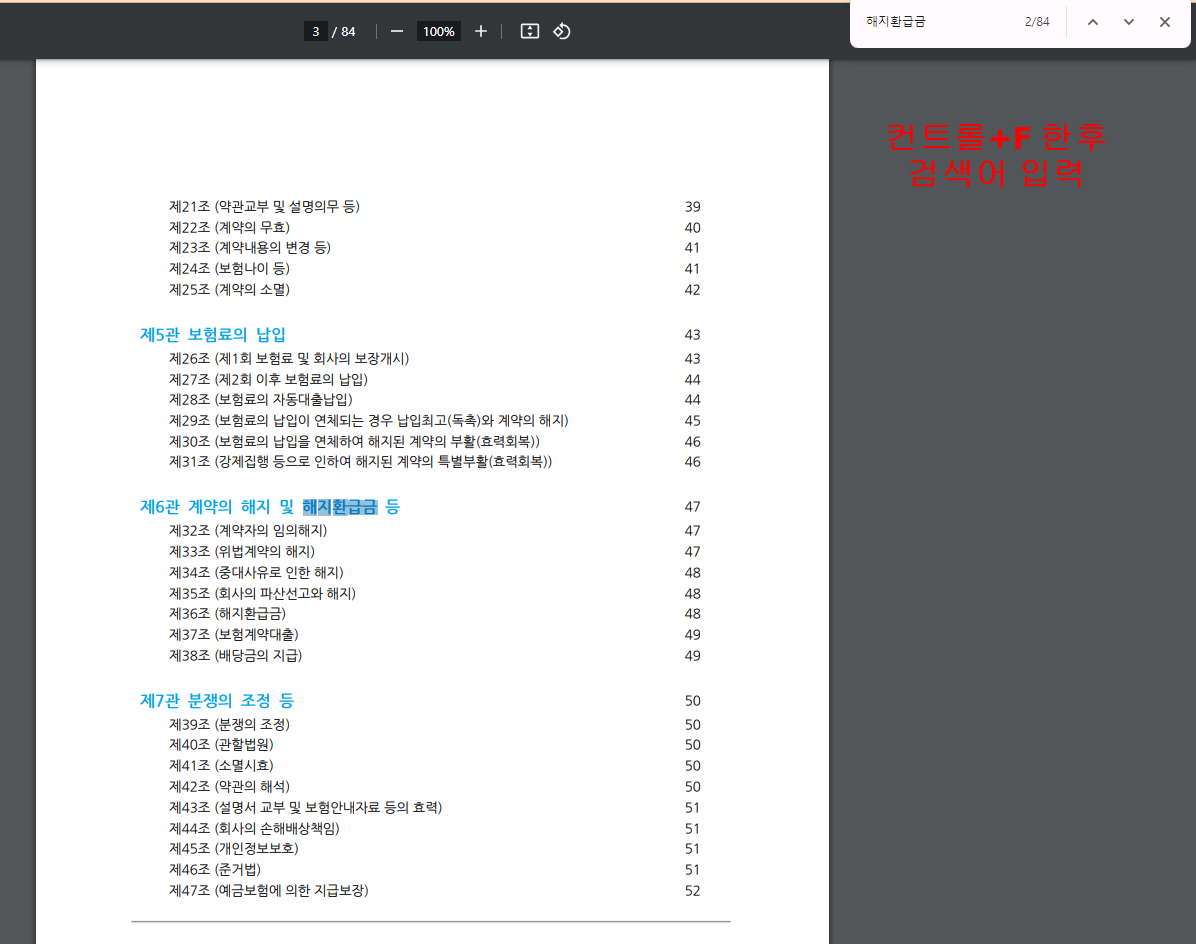Open 제32조 (계약자의 임의해지) entry
The width and height of the screenshot is (1196, 944).
[248, 531]
